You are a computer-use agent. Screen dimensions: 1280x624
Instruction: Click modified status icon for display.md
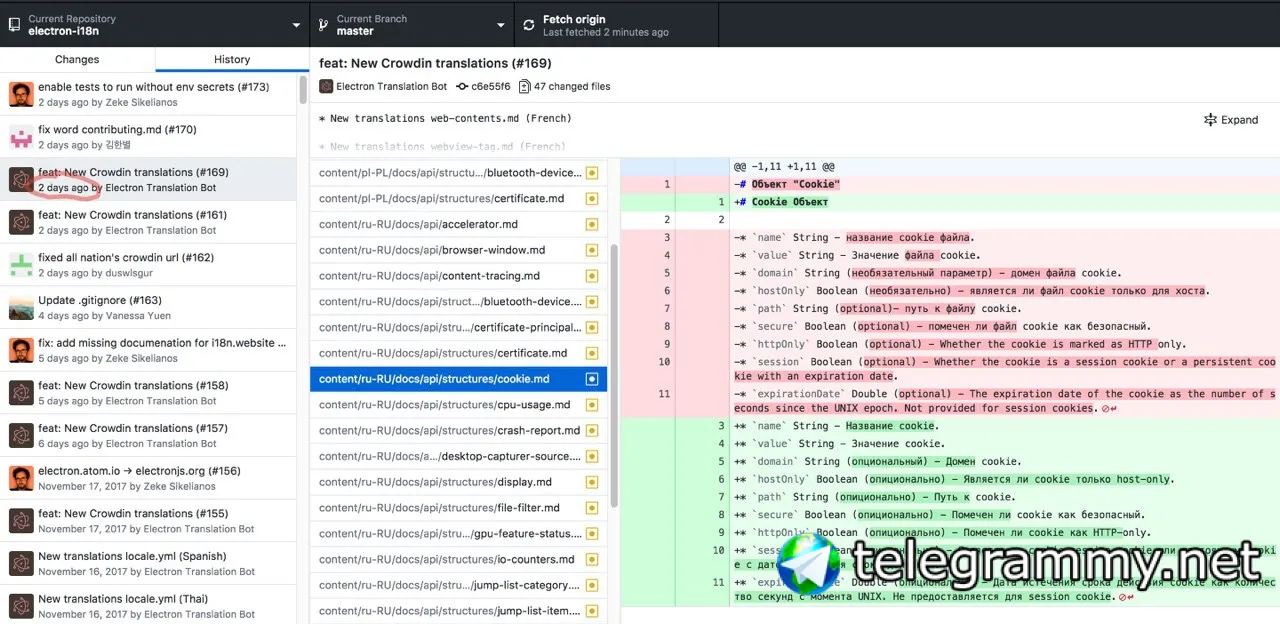pyautogui.click(x=592, y=482)
